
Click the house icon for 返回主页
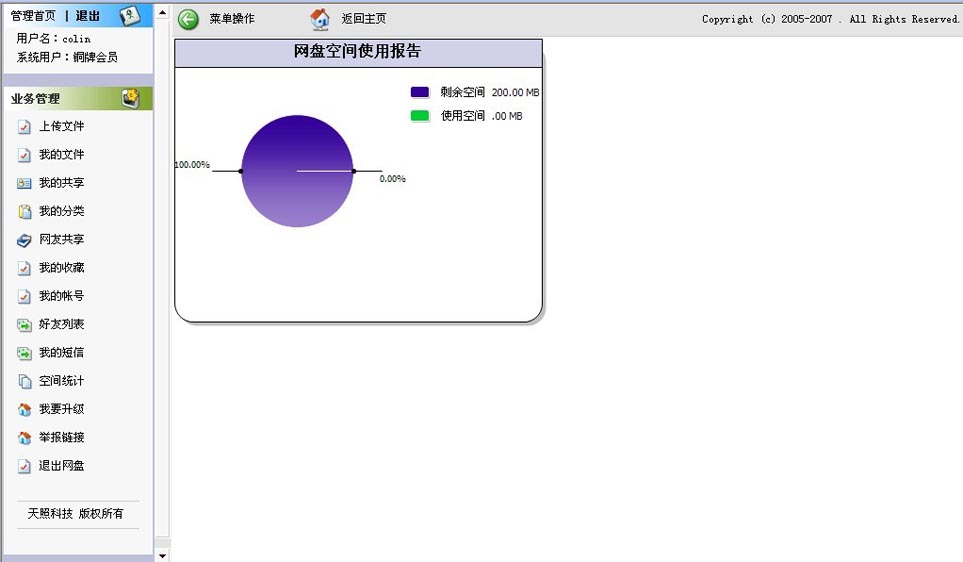[319, 20]
